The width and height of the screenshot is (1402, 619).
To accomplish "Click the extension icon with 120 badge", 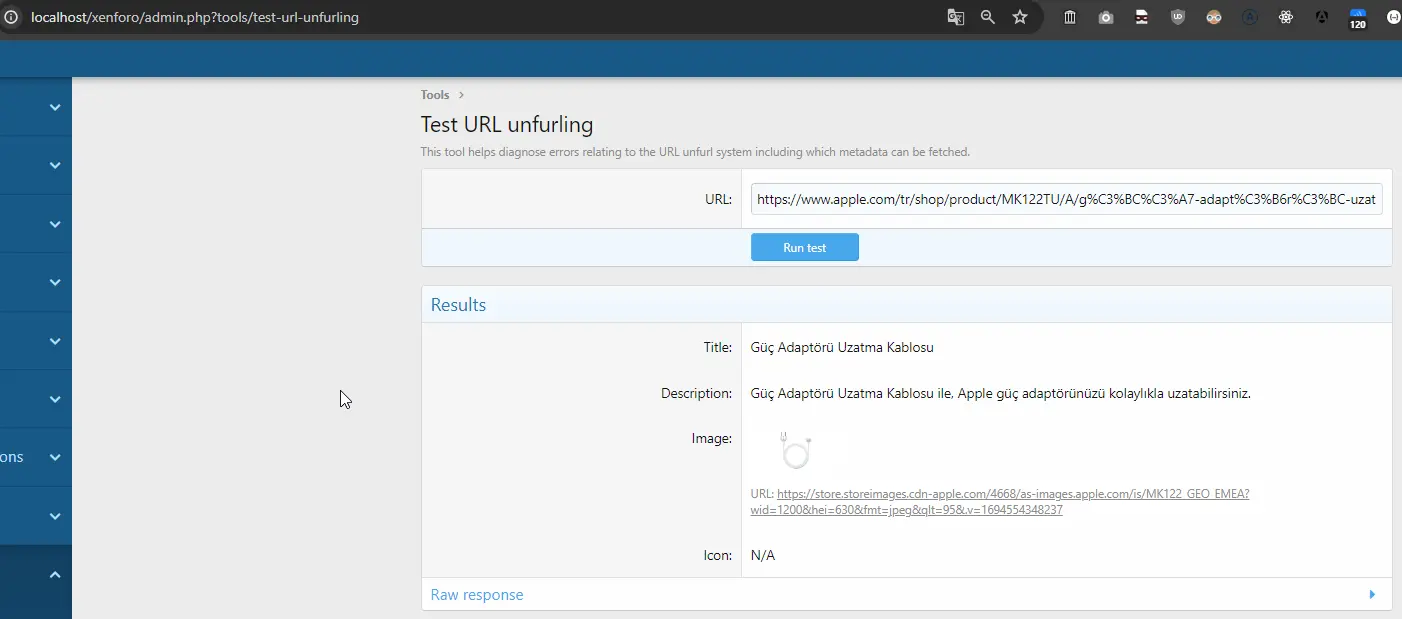I will [x=1358, y=19].
